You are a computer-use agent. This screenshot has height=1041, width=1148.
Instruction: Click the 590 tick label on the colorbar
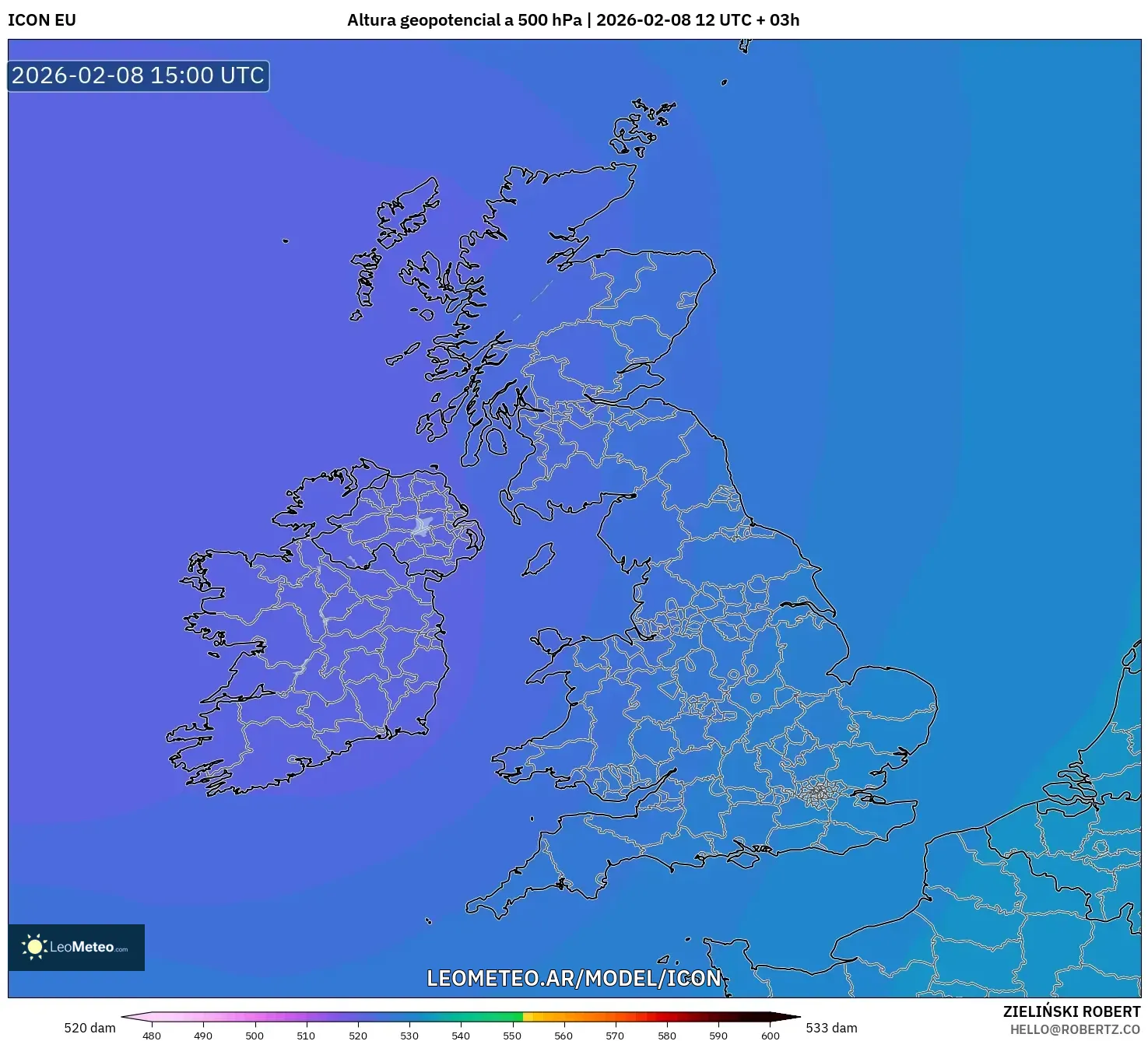click(718, 1036)
